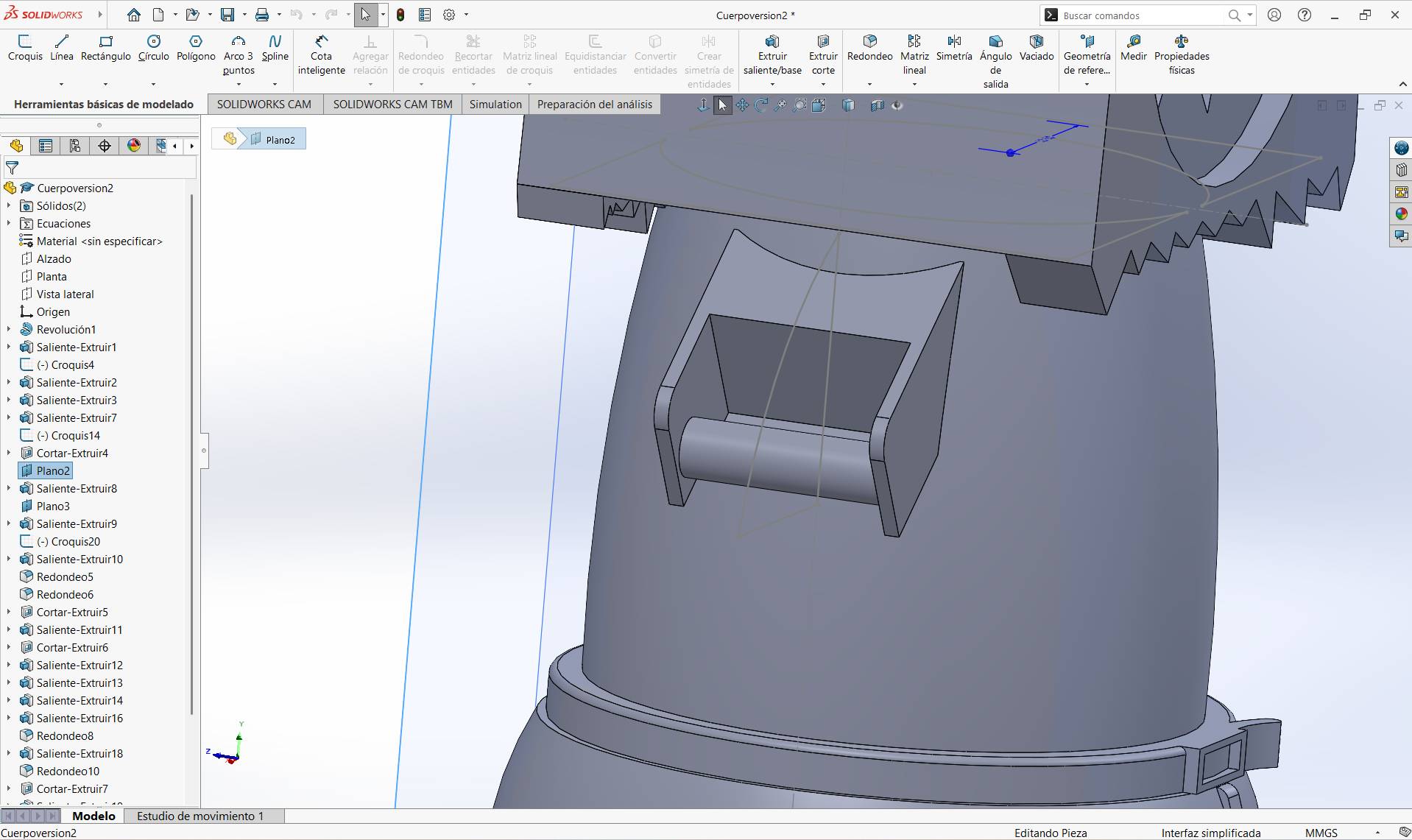Open the Help question mark button
The image size is (1412, 840).
click(1304, 15)
